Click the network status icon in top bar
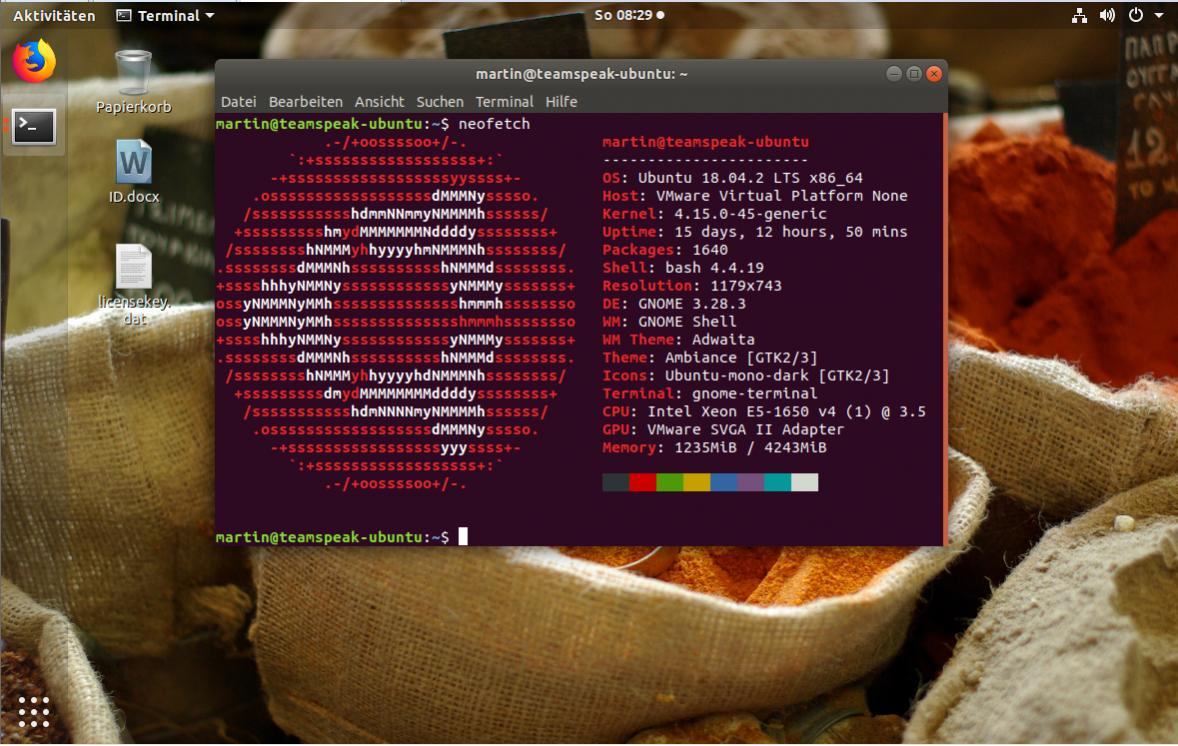 coord(1079,15)
